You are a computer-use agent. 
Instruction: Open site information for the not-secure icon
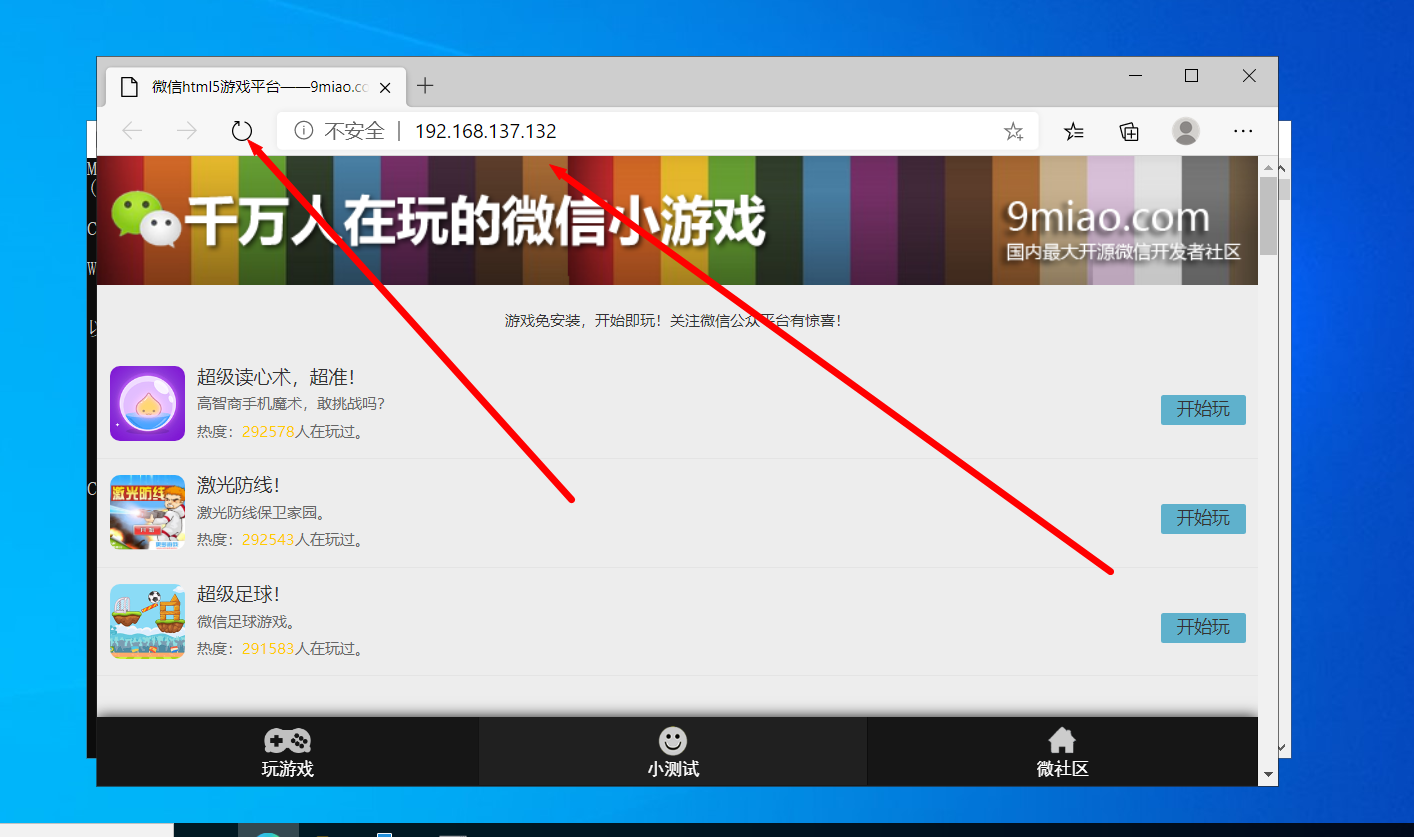(x=304, y=131)
